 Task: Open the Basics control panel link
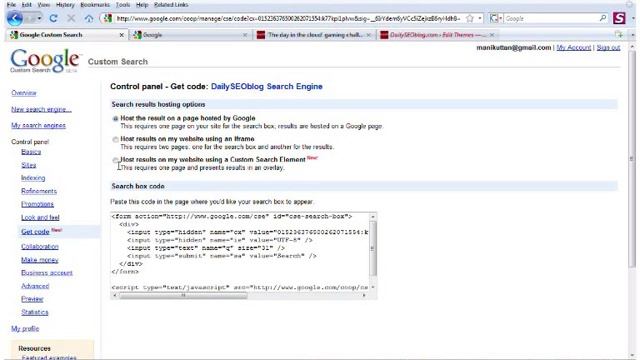point(31,152)
